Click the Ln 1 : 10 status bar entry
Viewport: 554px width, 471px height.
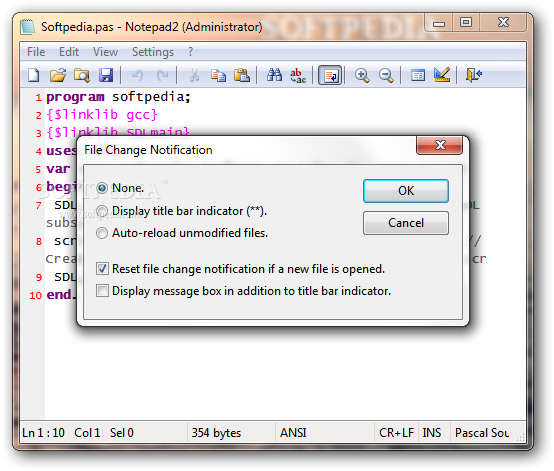click(43, 433)
